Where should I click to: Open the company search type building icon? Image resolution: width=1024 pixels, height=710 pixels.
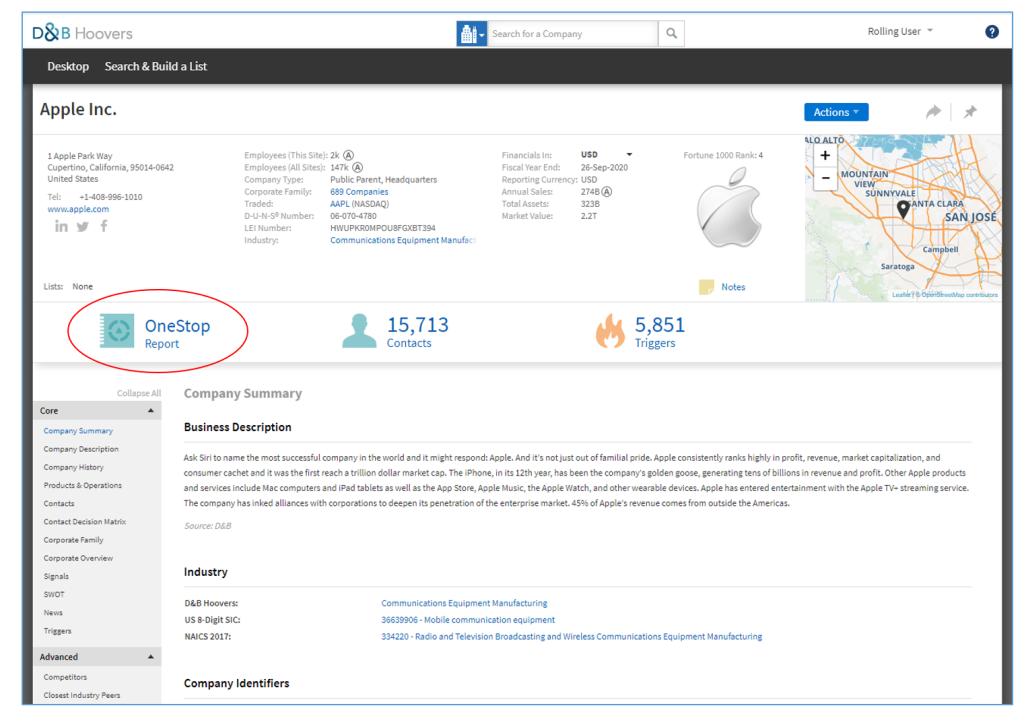[x=472, y=33]
